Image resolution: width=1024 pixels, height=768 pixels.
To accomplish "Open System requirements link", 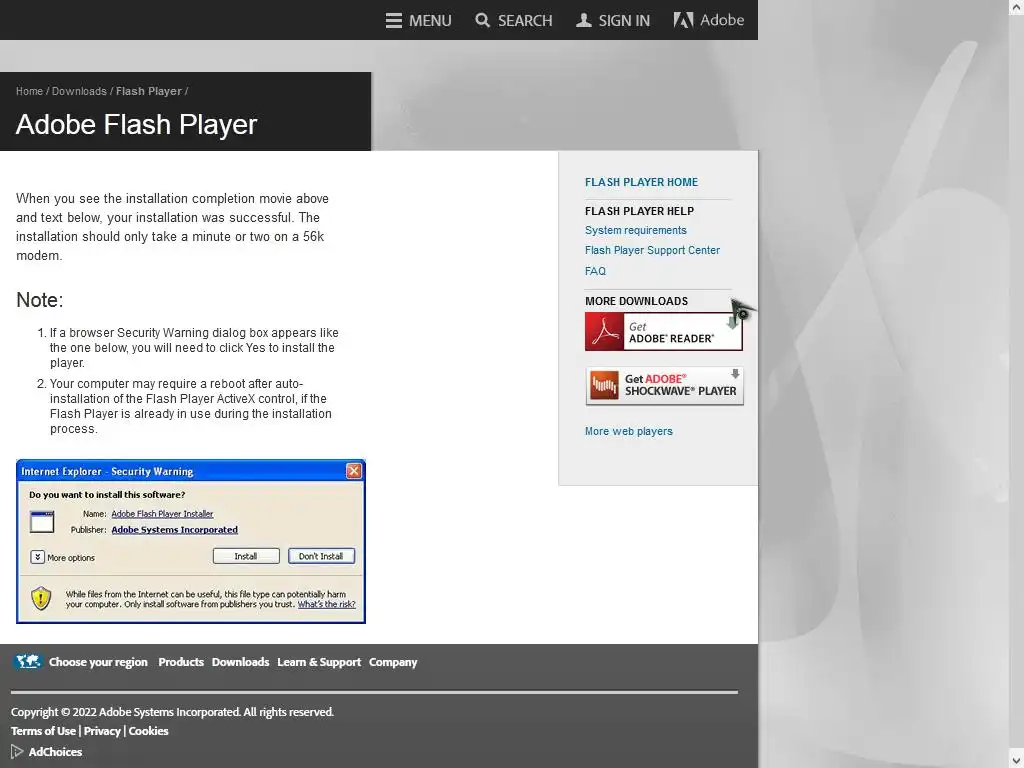I will tap(635, 231).
